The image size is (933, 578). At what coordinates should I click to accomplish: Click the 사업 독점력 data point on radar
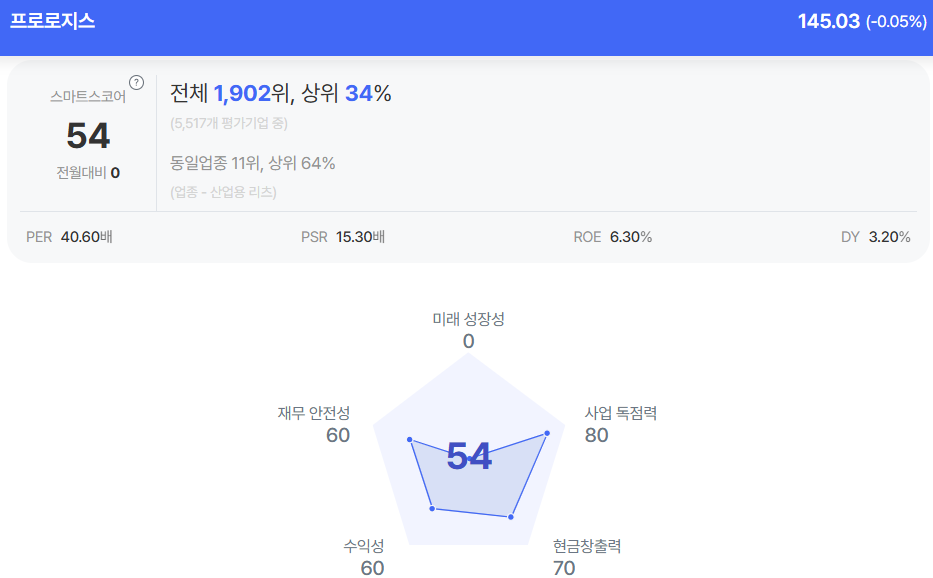click(547, 433)
